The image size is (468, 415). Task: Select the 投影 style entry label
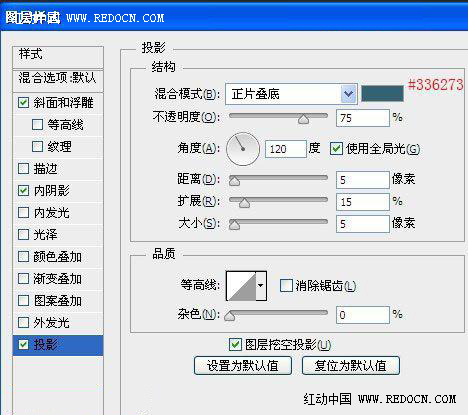[45, 345]
